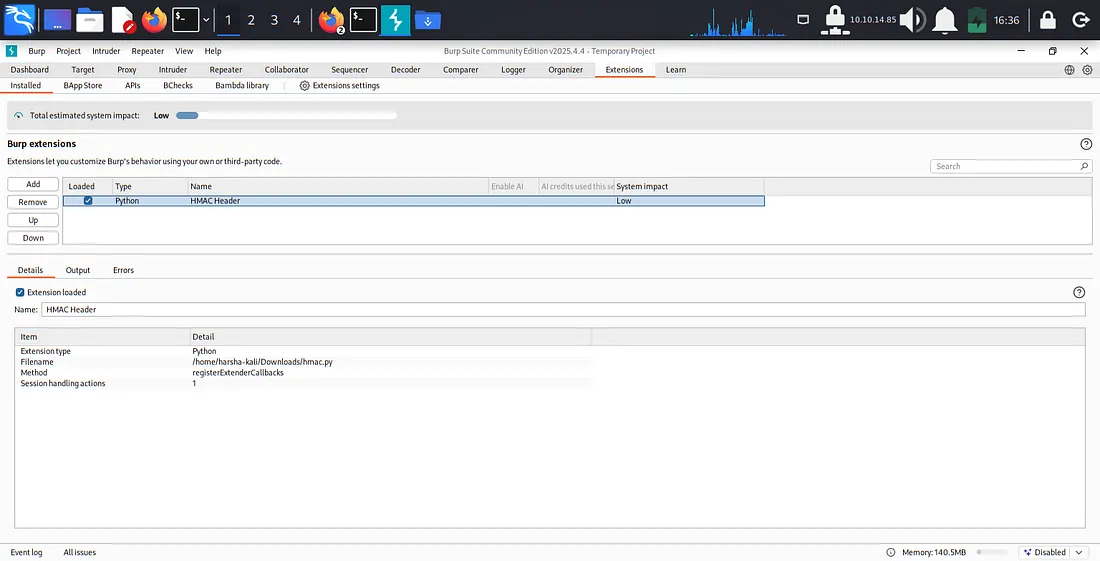Open the notifications bell icon

coord(945,20)
